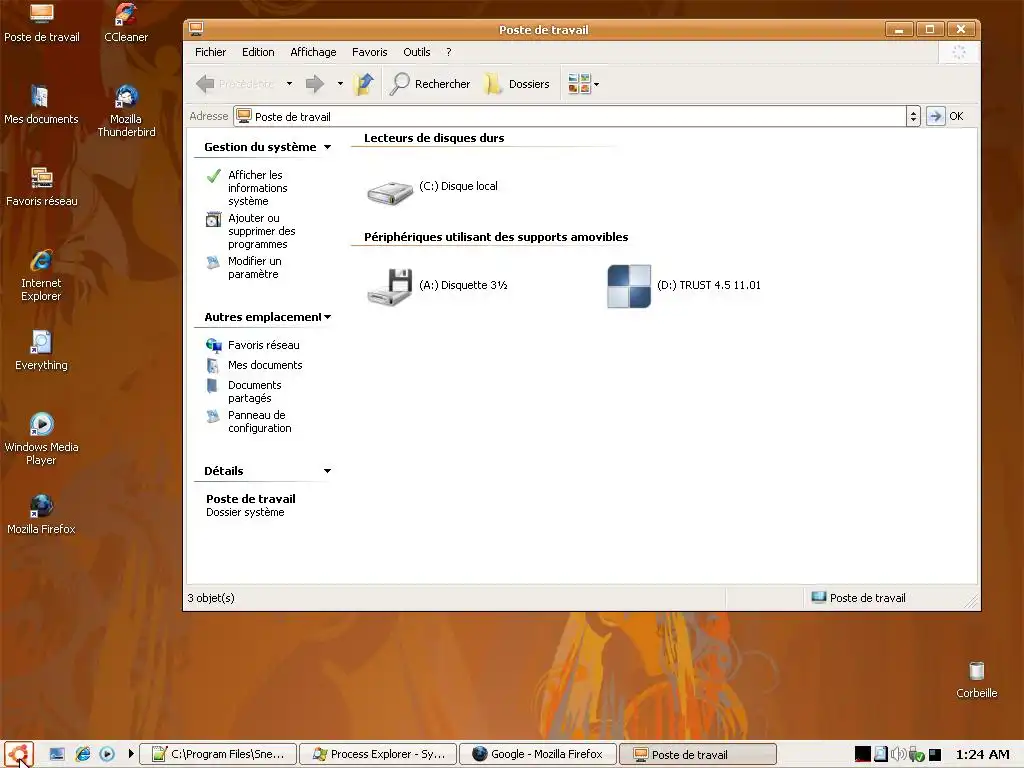Open the Fichier menu
Image resolution: width=1024 pixels, height=768 pixels.
[x=210, y=52]
